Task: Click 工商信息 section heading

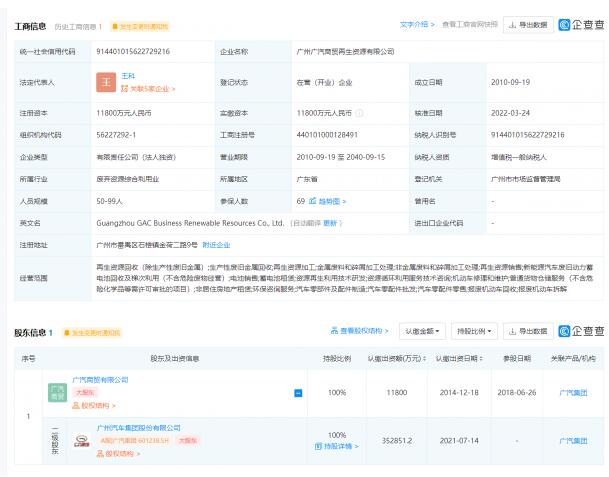Action: point(30,26)
